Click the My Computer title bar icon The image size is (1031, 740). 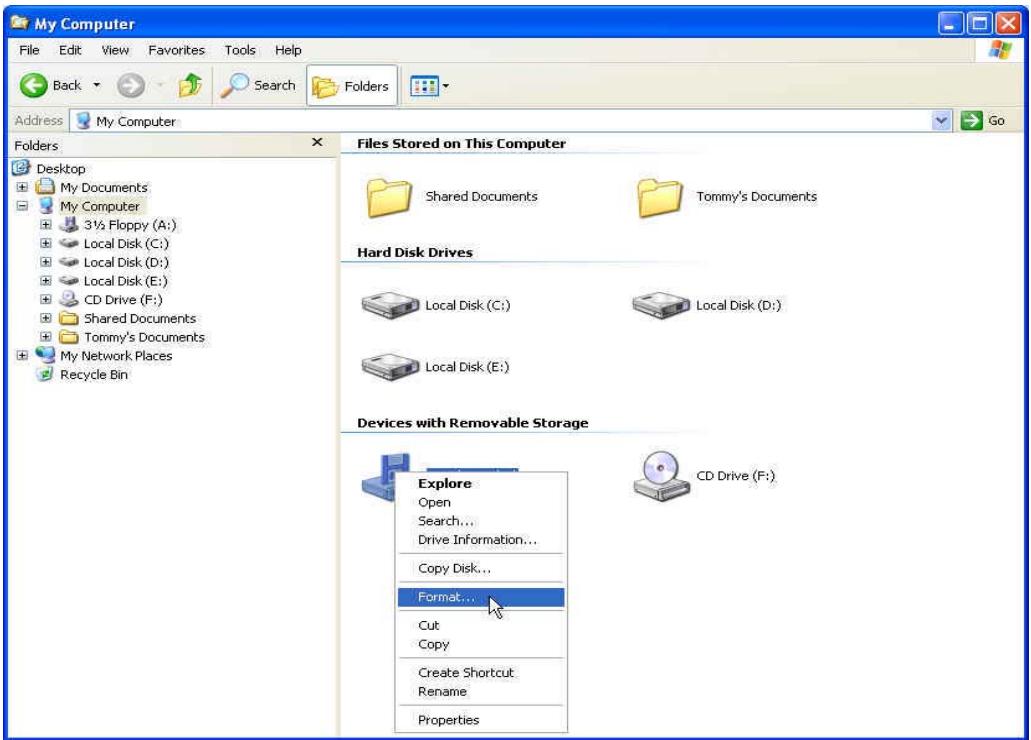(20, 23)
